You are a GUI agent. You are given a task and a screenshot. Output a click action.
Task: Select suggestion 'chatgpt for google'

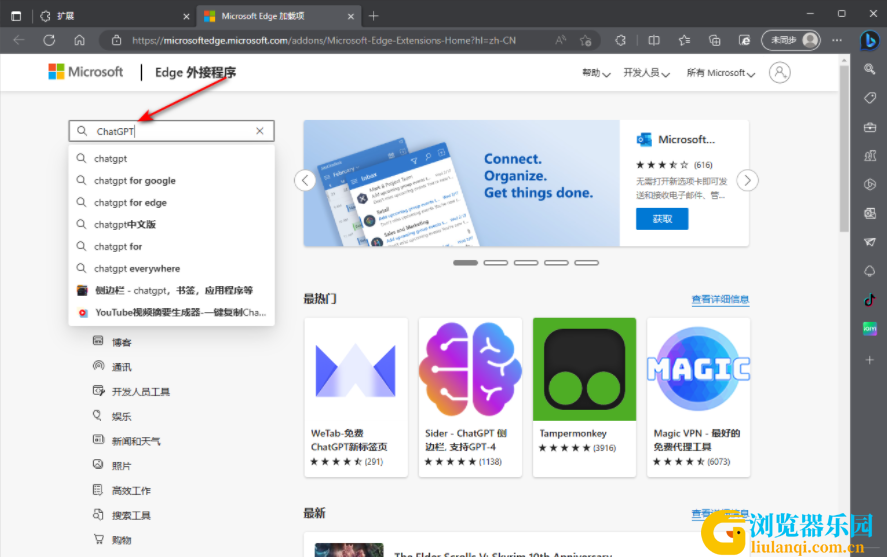coord(171,180)
